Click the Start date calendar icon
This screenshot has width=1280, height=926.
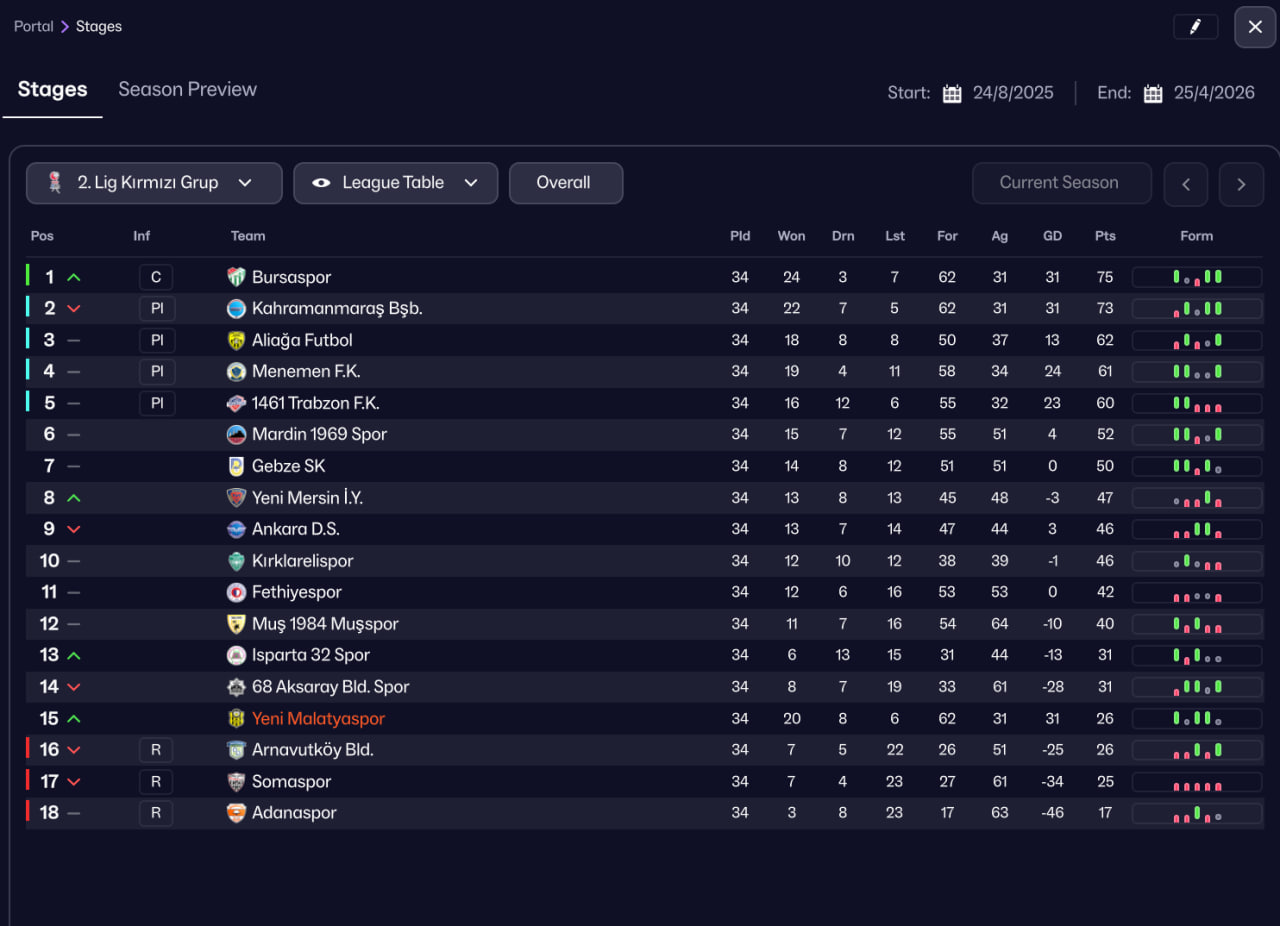[952, 93]
